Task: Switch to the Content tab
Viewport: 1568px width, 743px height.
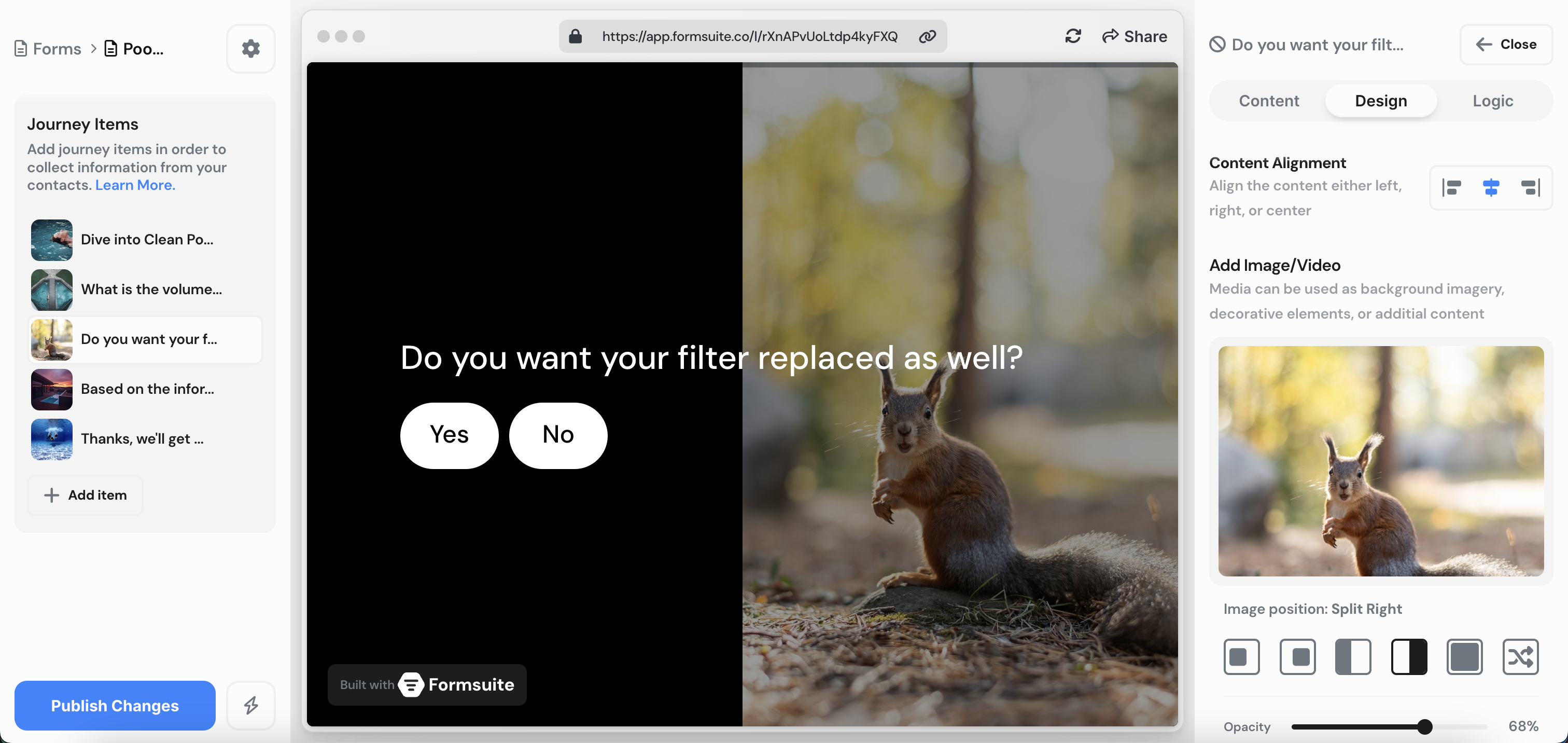Action: (x=1268, y=101)
